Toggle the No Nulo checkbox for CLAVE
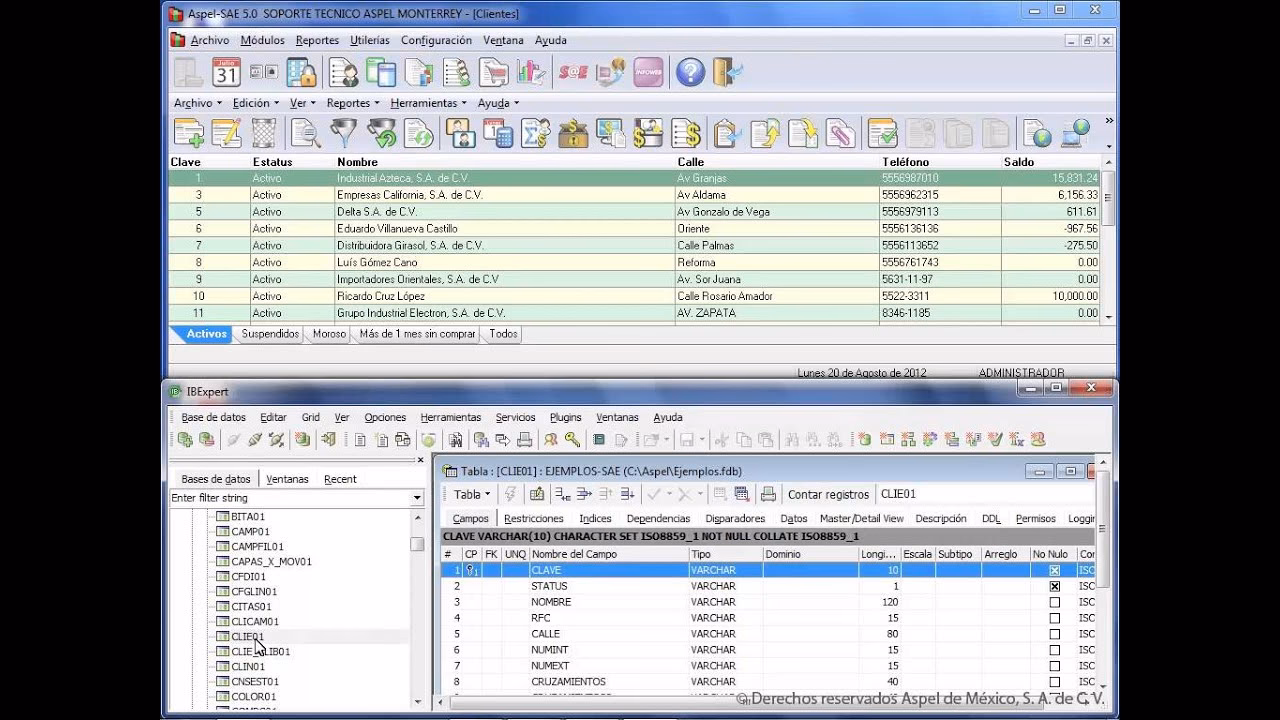 pyautogui.click(x=1054, y=570)
